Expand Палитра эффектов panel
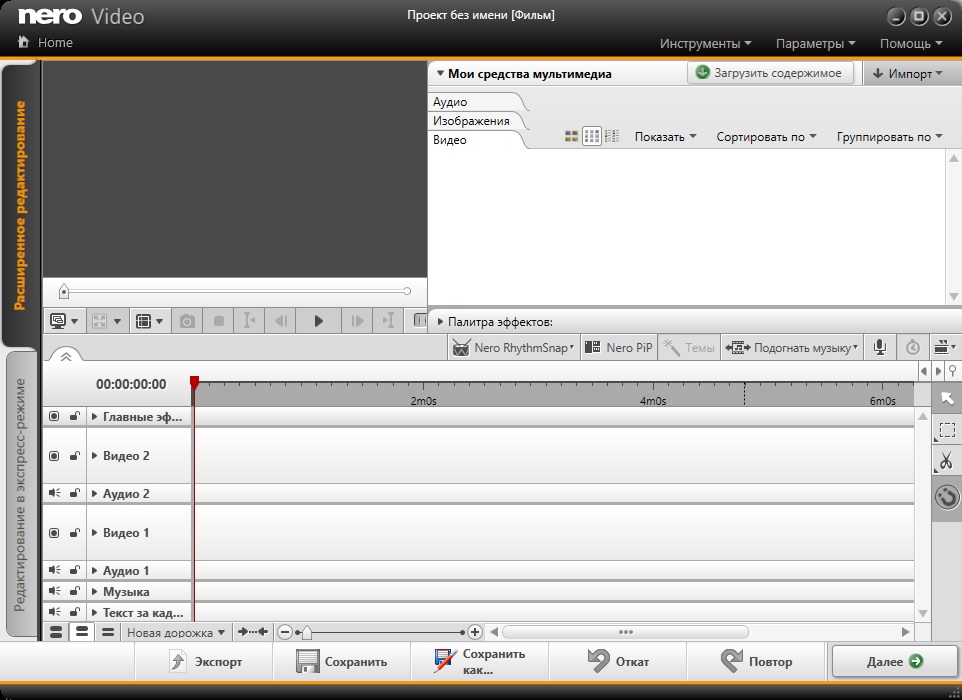The height and width of the screenshot is (700, 962). [x=440, y=321]
